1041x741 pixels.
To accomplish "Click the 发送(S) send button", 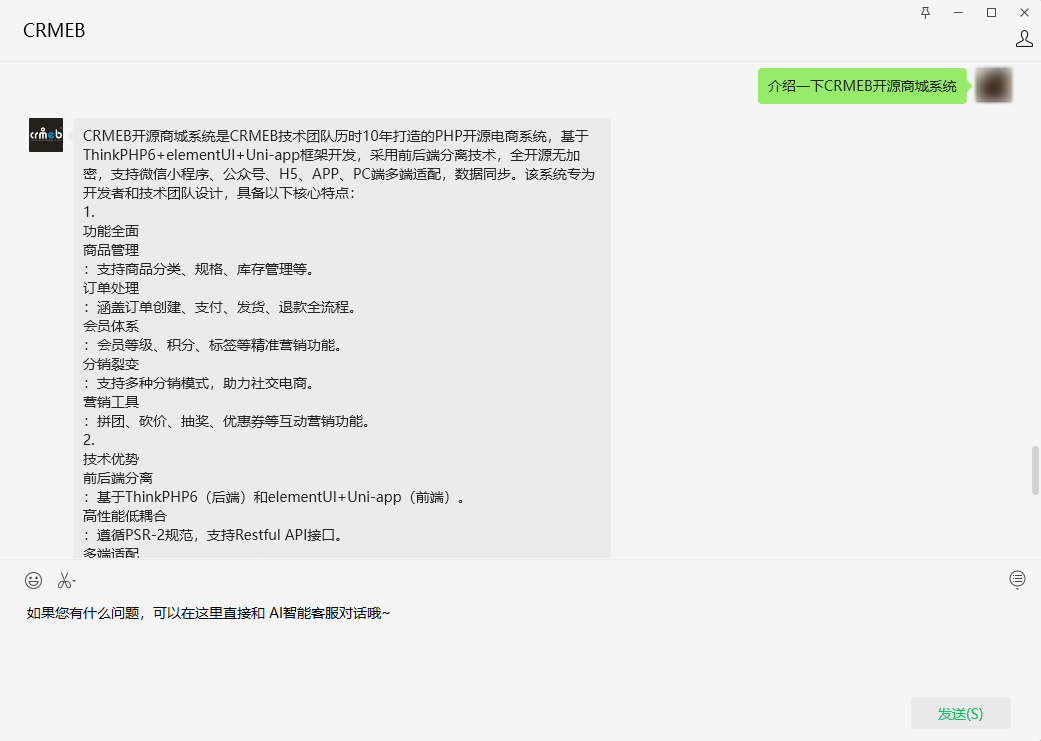I will (961, 713).
